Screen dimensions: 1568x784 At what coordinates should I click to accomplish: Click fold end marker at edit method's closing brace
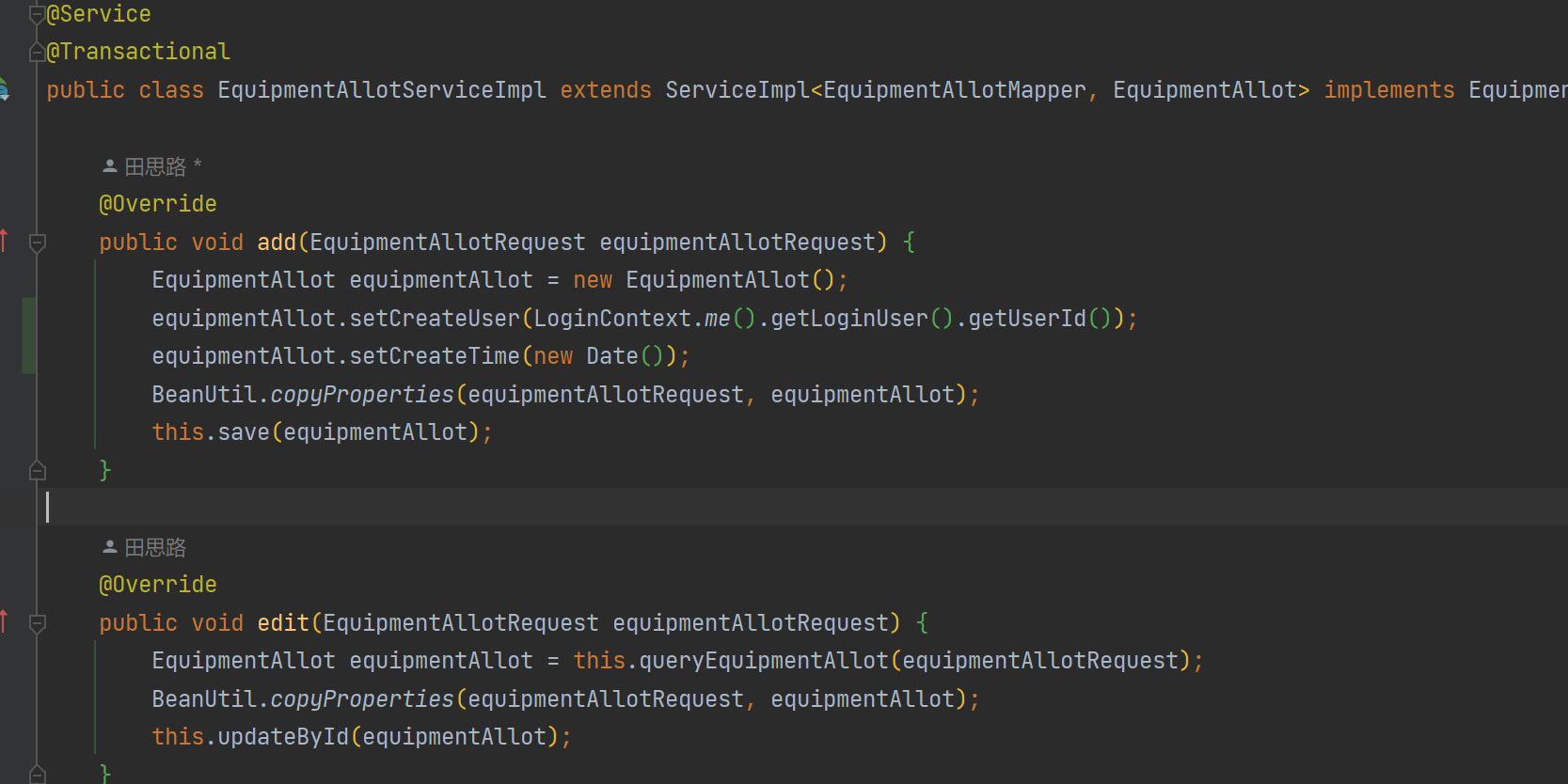tap(38, 775)
